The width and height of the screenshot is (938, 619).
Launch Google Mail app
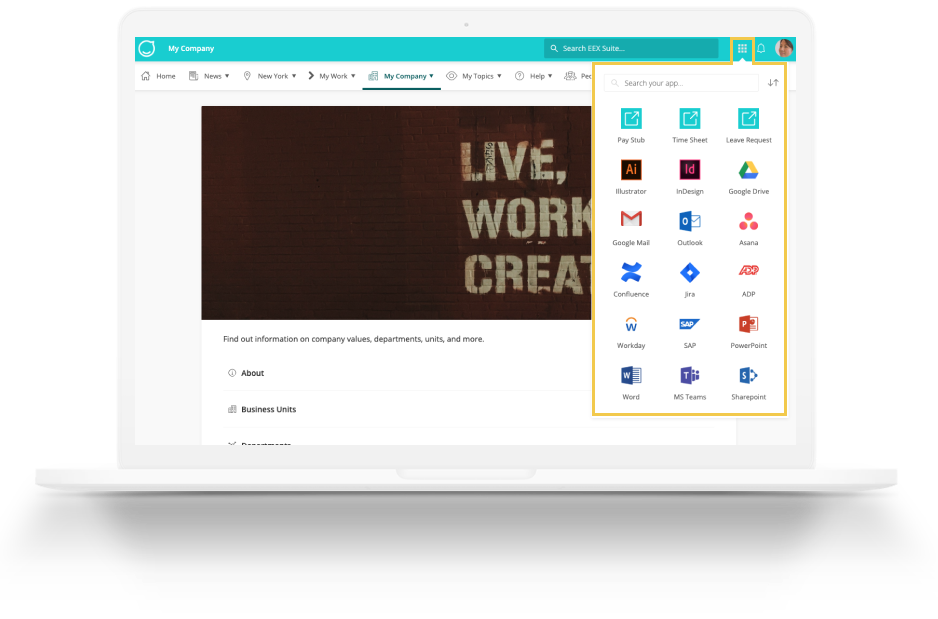coord(631,219)
